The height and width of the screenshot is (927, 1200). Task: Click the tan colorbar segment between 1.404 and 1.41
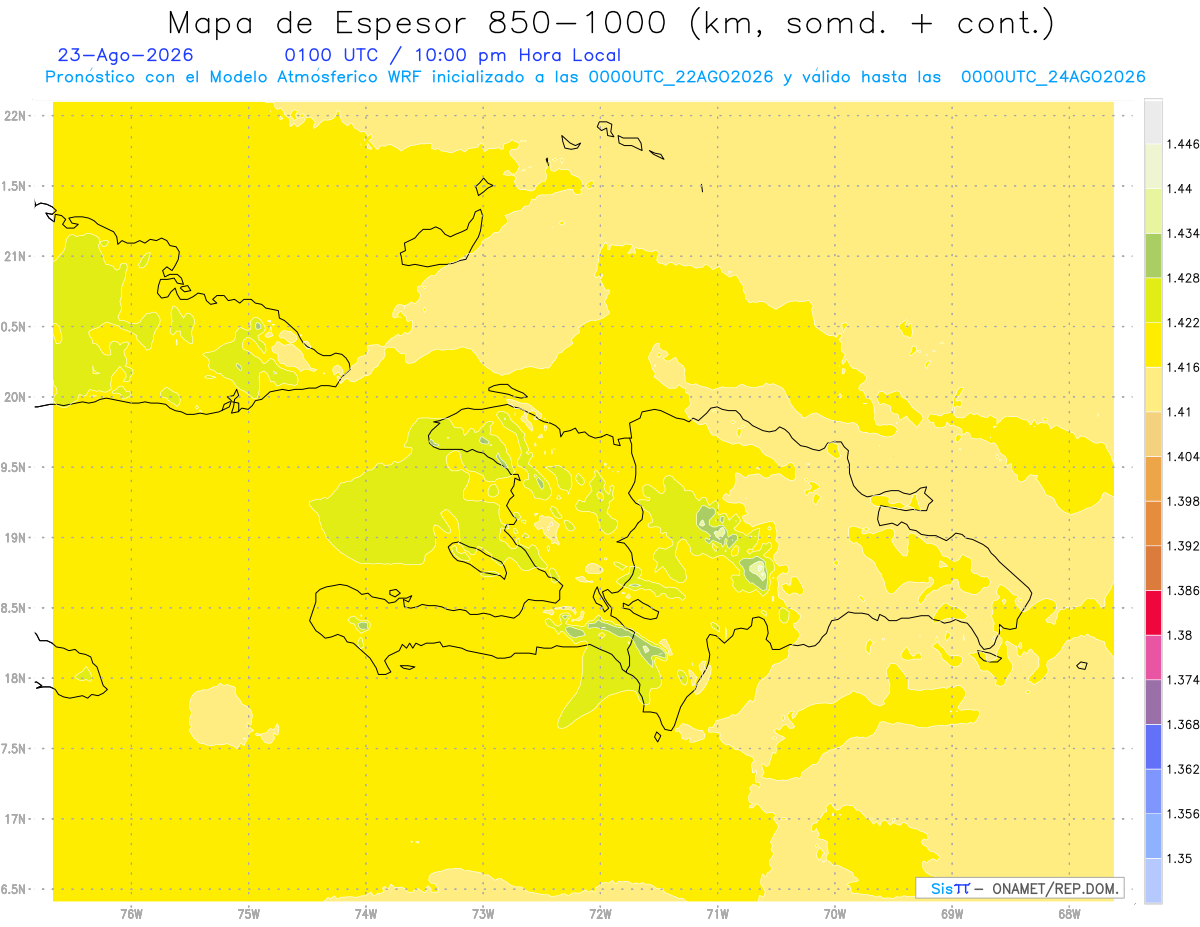click(1153, 434)
